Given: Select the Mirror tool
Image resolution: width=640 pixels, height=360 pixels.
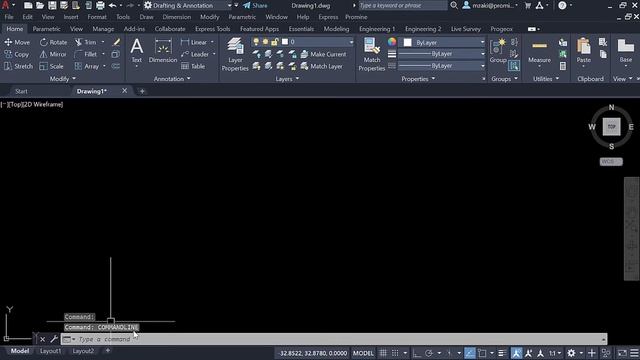Looking at the screenshot, I should tap(53, 54).
